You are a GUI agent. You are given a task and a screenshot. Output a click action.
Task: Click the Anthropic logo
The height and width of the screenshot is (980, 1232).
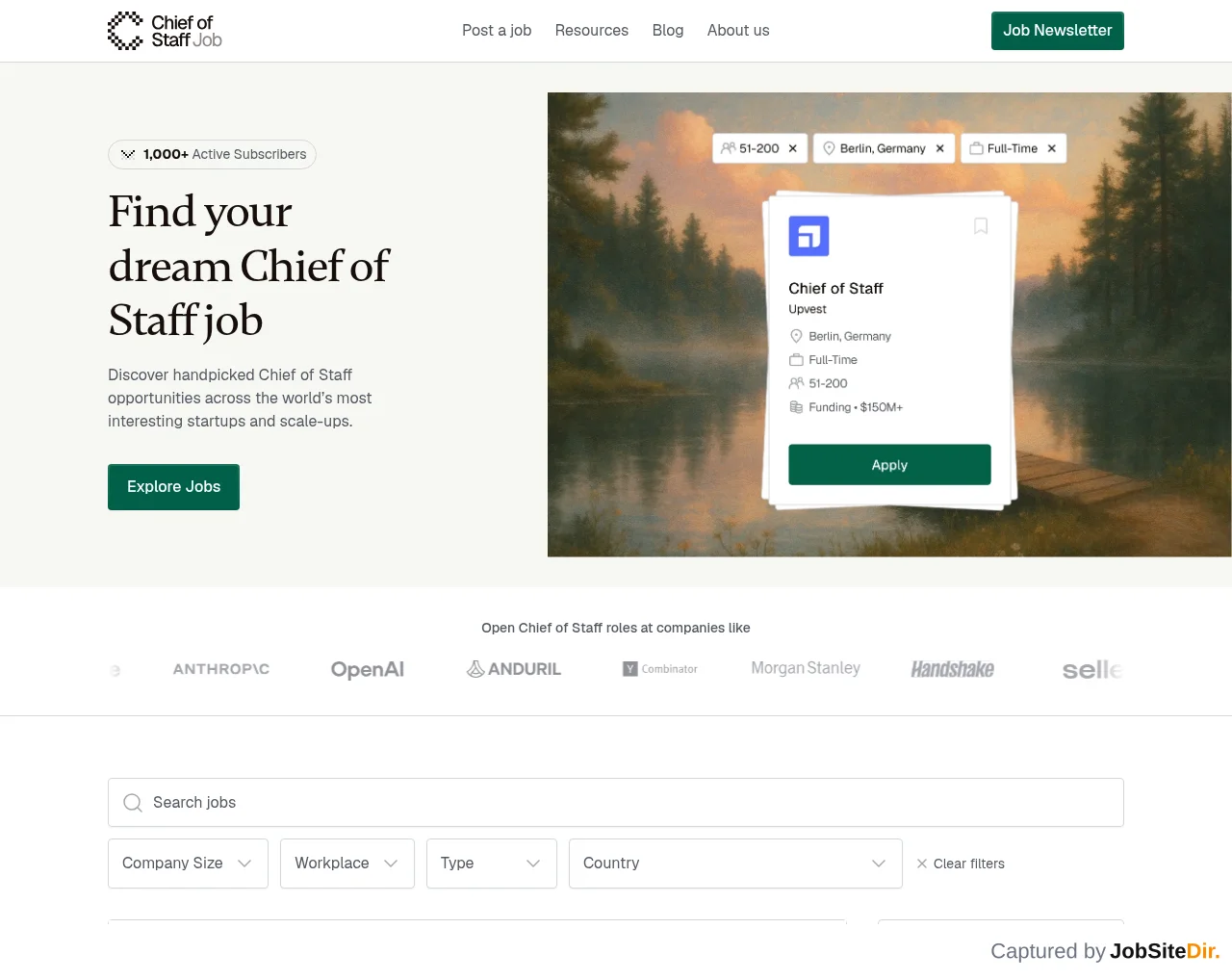221,669
